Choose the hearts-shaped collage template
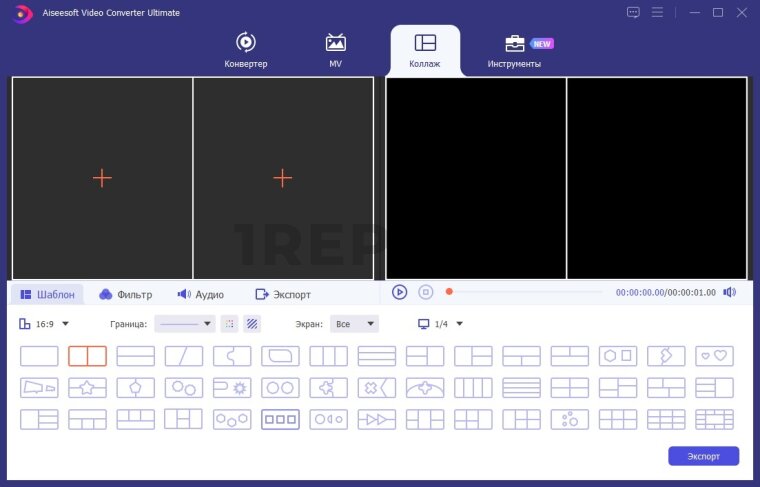This screenshot has height=487, width=760. coord(715,356)
